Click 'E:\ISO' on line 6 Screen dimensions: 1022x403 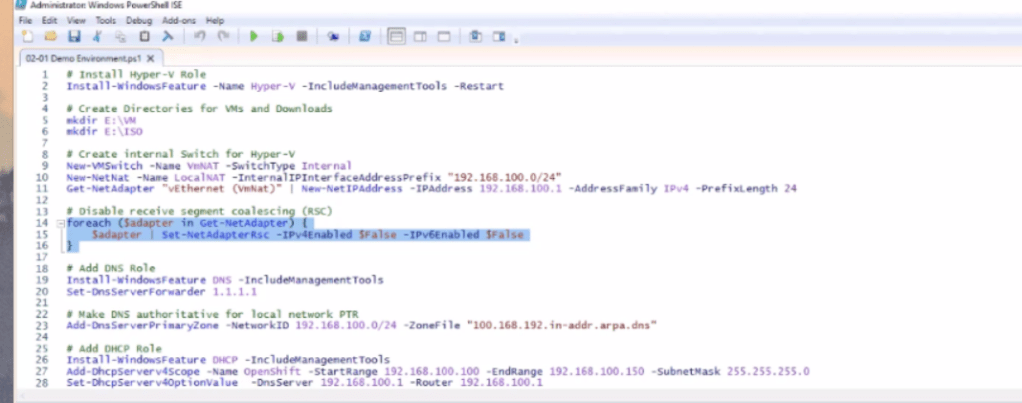point(123,132)
